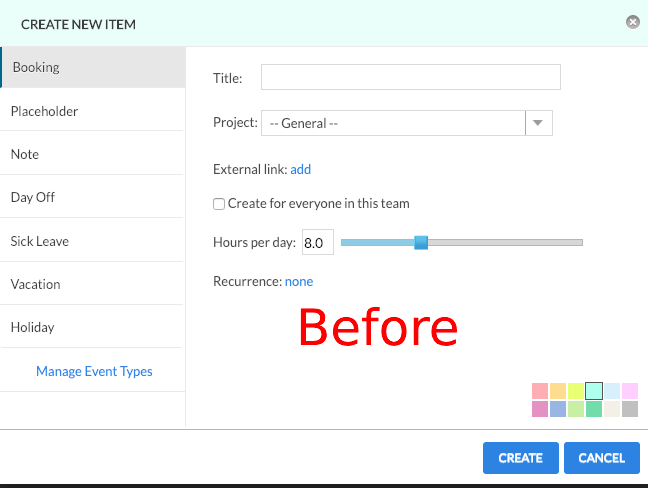Enable Create for everyone in this team
The width and height of the screenshot is (648, 488).
coord(219,204)
